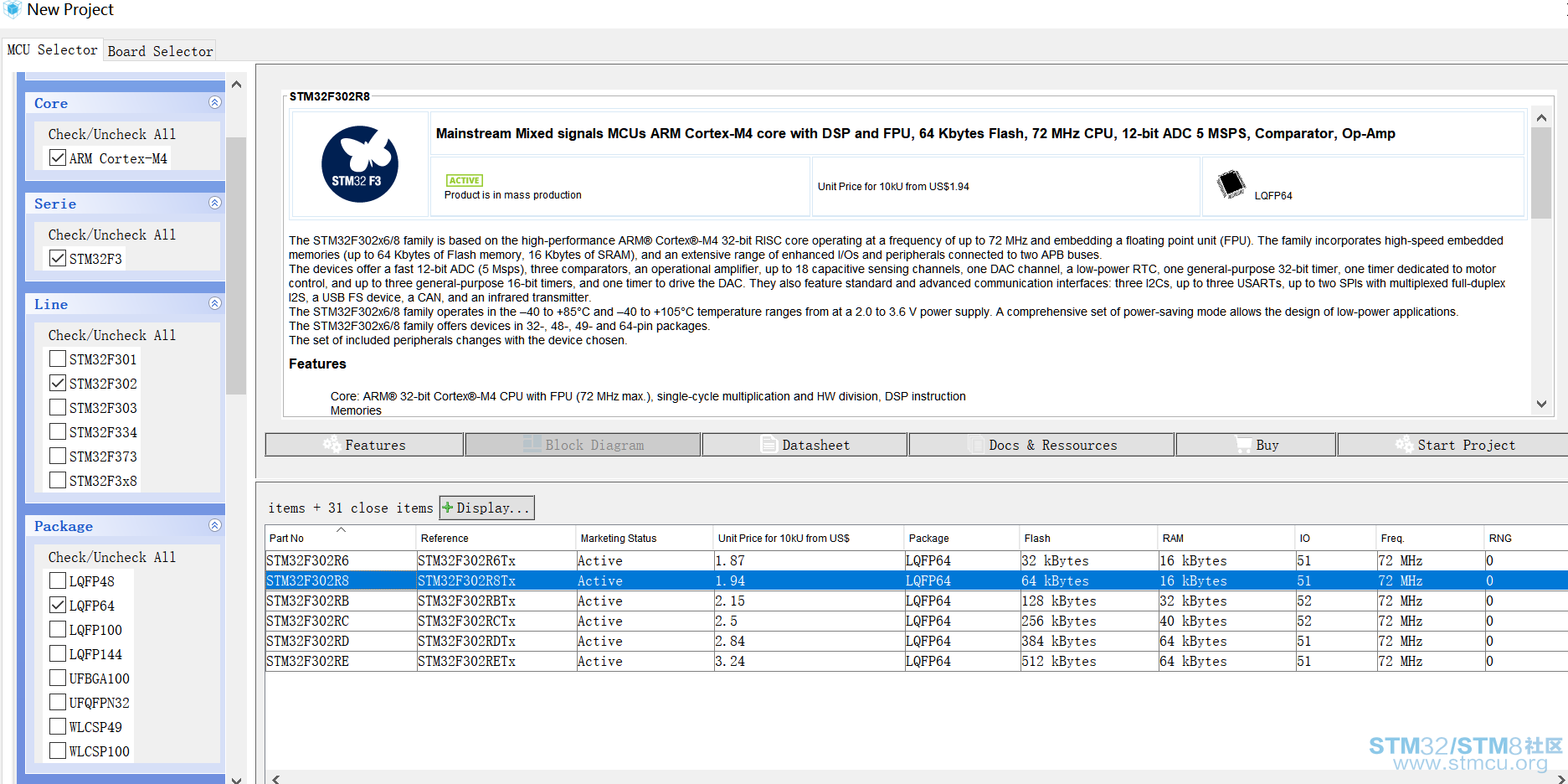Uncheck the LQFP64 package checkbox

pyautogui.click(x=58, y=605)
